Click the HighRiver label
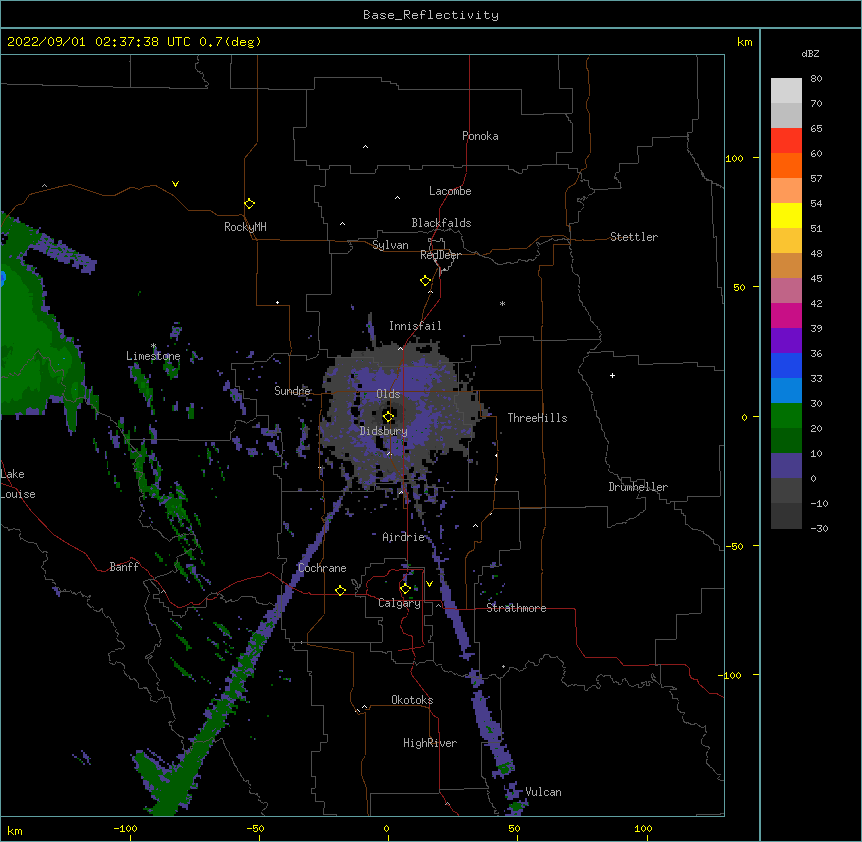This screenshot has height=842, width=862. click(x=430, y=743)
